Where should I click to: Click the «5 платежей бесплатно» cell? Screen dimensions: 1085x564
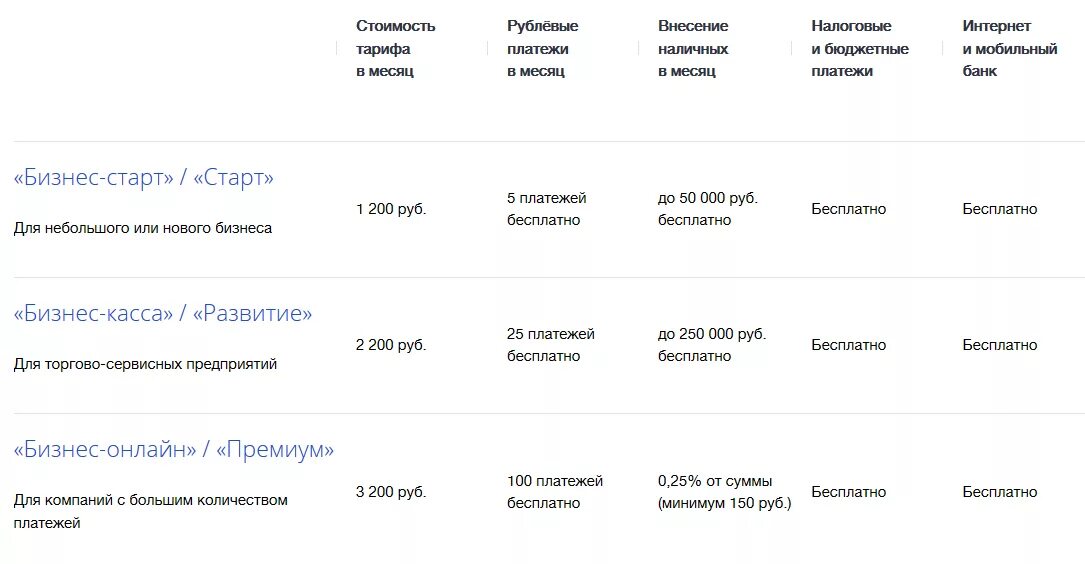(546, 209)
